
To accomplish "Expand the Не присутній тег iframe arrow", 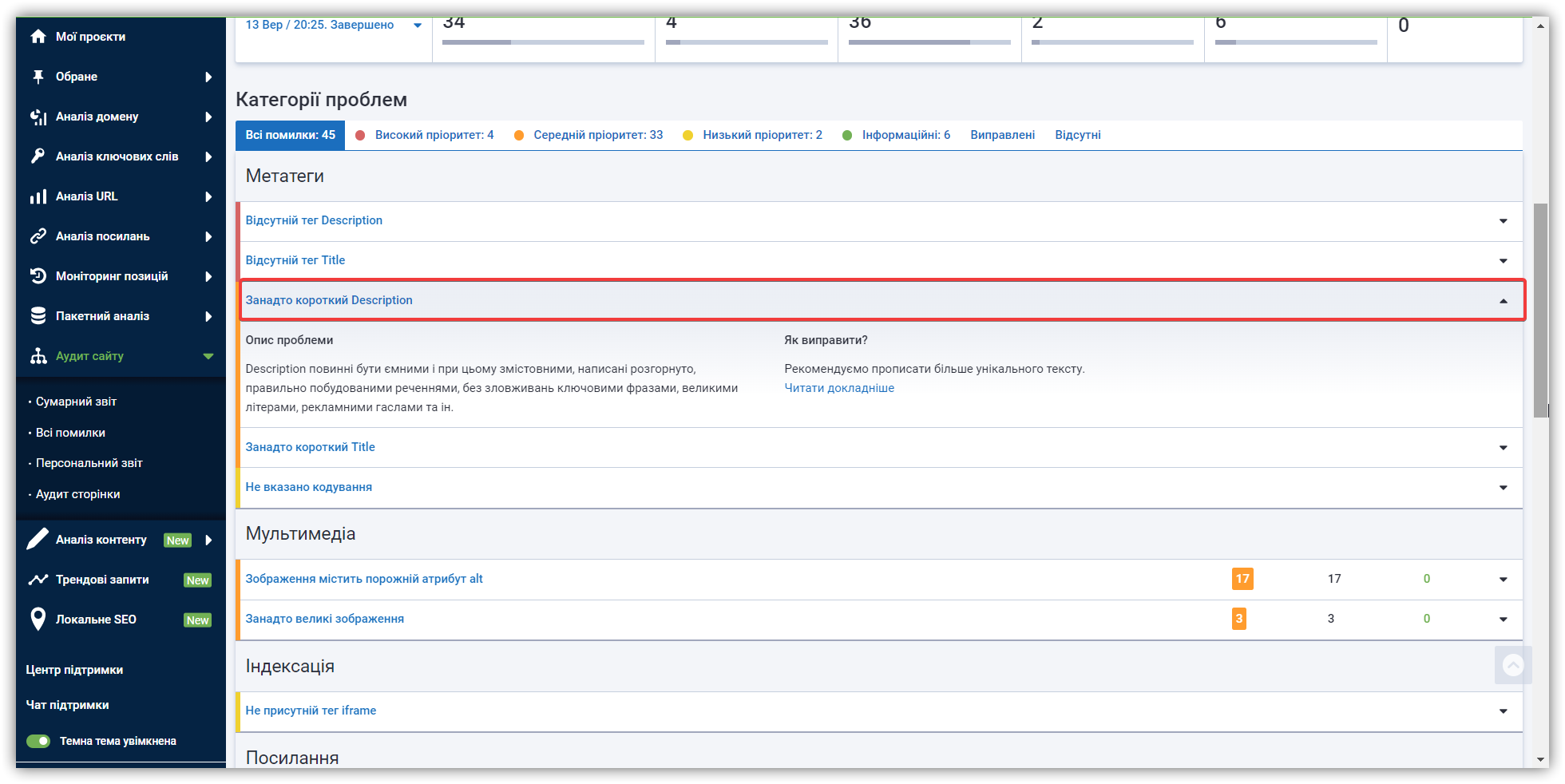I will click(x=1504, y=711).
